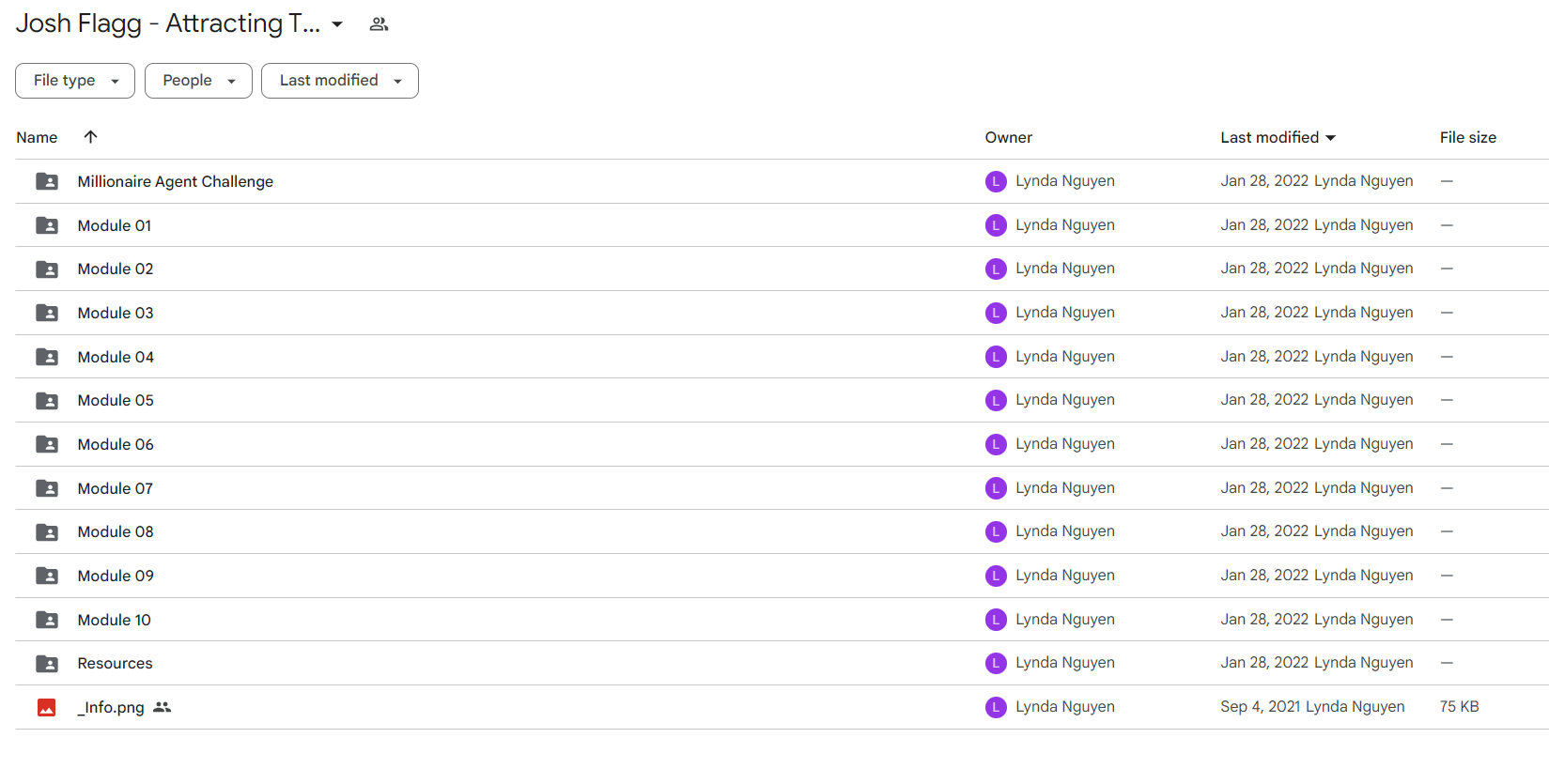
Task: Click owner avatar in Millionaire Agent Challenge row
Action: tap(996, 181)
